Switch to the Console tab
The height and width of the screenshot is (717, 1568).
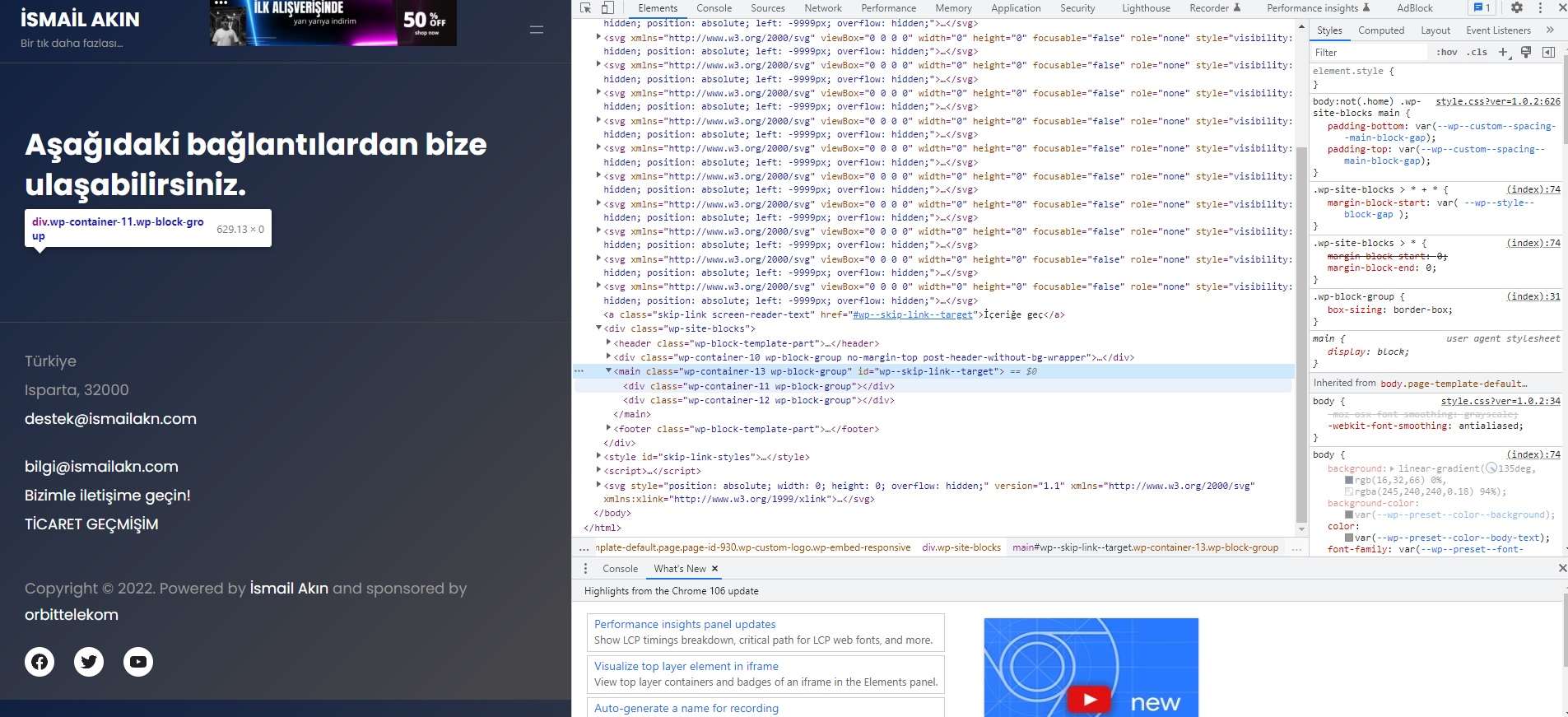pyautogui.click(x=714, y=8)
